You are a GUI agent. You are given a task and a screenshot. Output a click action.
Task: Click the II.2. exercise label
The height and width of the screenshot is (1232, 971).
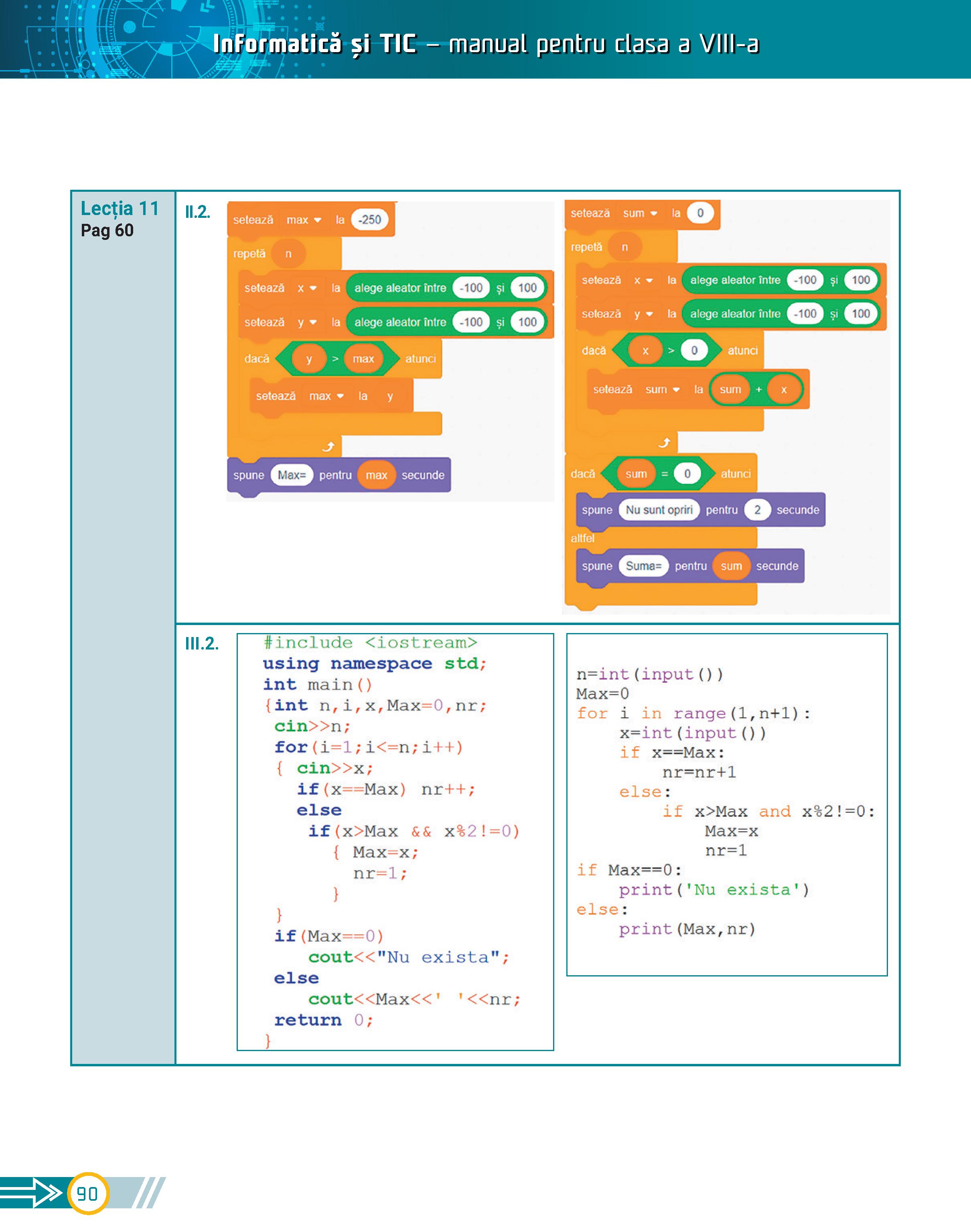coord(197,212)
